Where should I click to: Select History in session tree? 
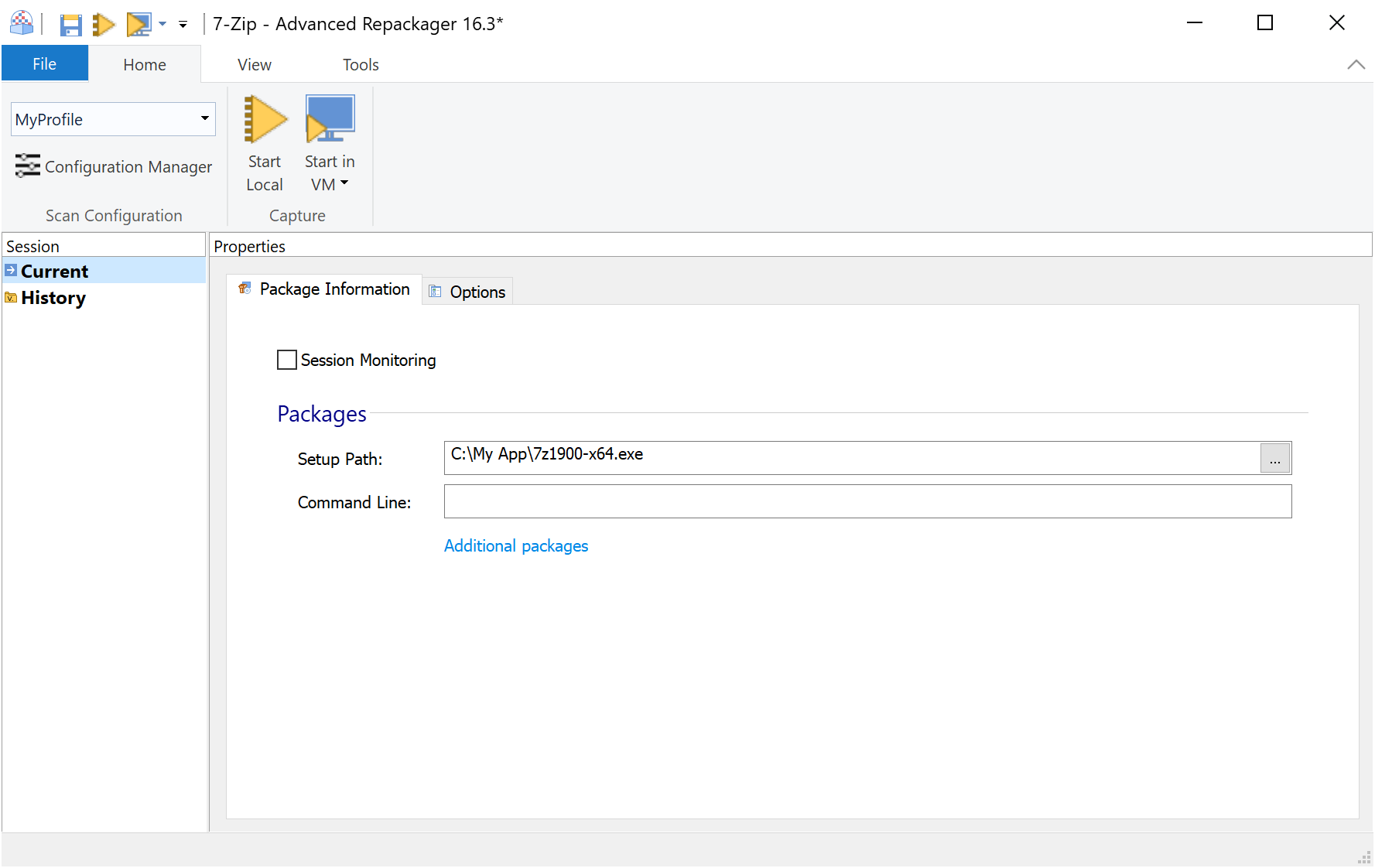point(53,298)
